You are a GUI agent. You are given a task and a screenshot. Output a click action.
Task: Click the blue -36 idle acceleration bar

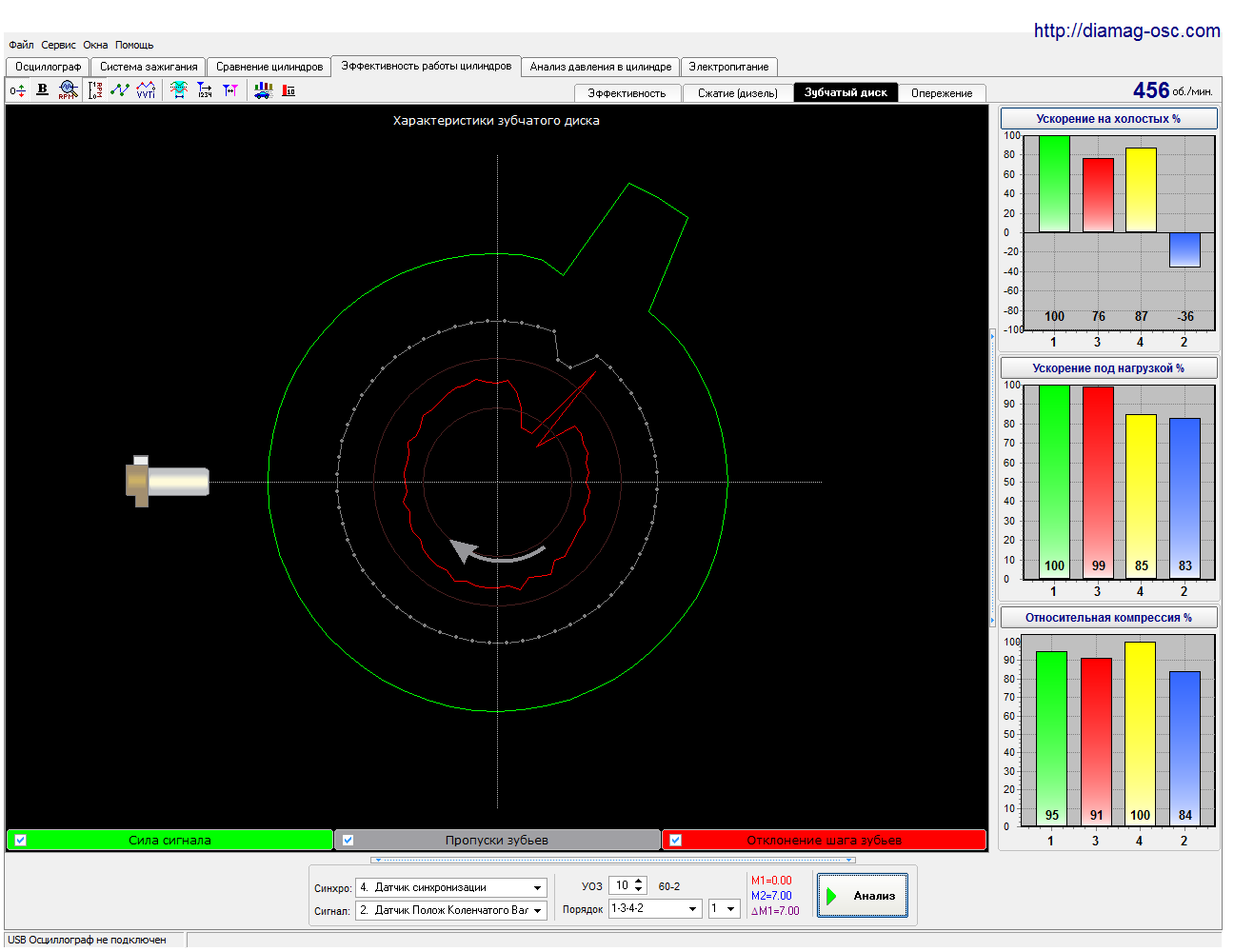pyautogui.click(x=1184, y=249)
